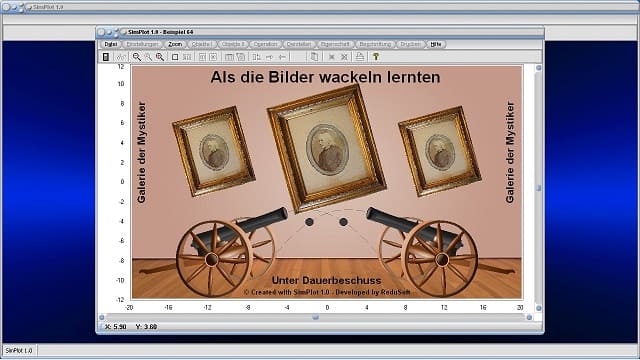The height and width of the screenshot is (360, 640).
Task: Open the Operation menu
Action: click(265, 44)
